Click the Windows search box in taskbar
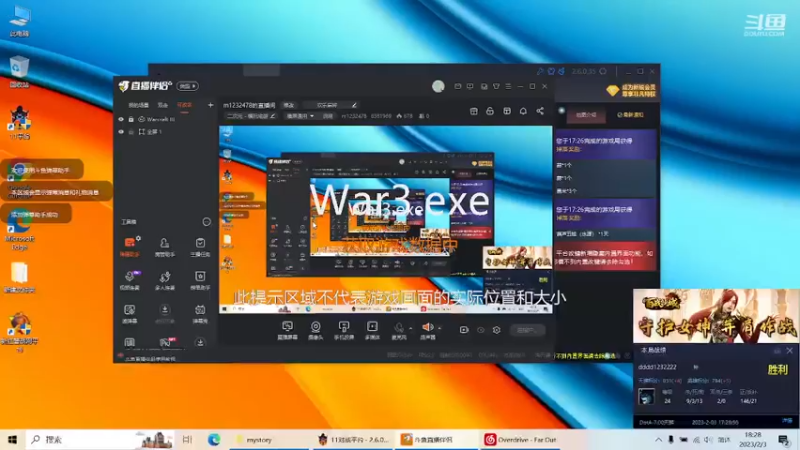Viewport: 800px width, 450px height. [99, 439]
